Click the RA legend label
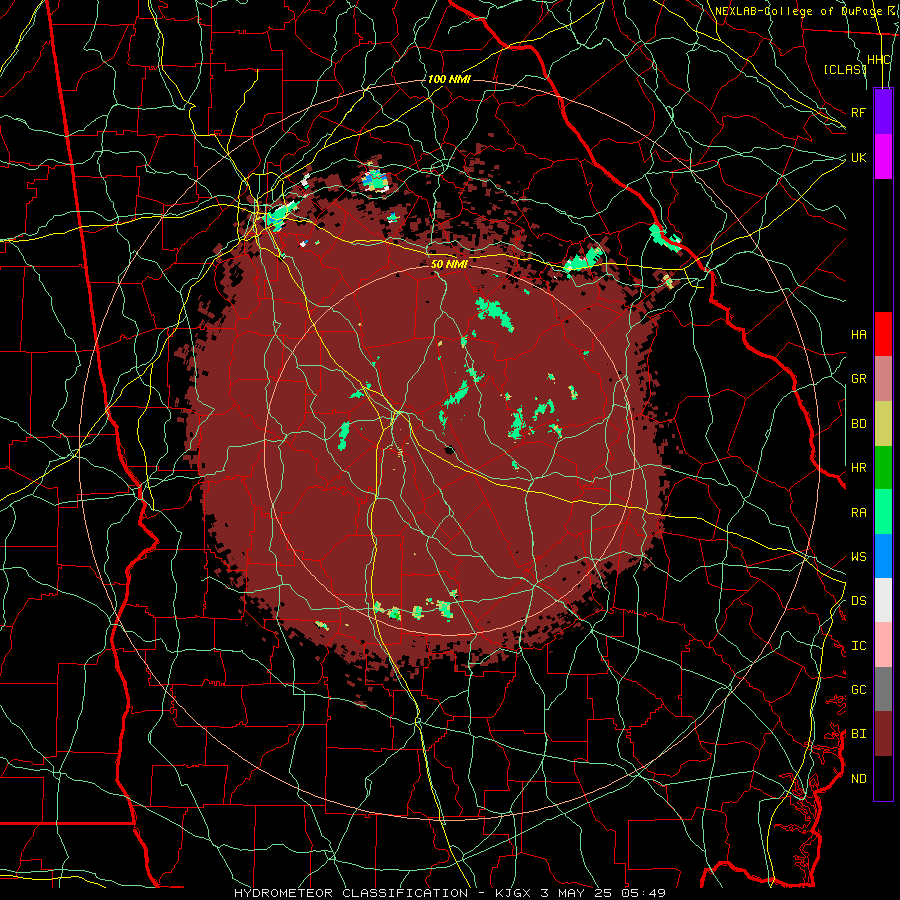Viewport: 900px width, 900px height. pyautogui.click(x=859, y=513)
